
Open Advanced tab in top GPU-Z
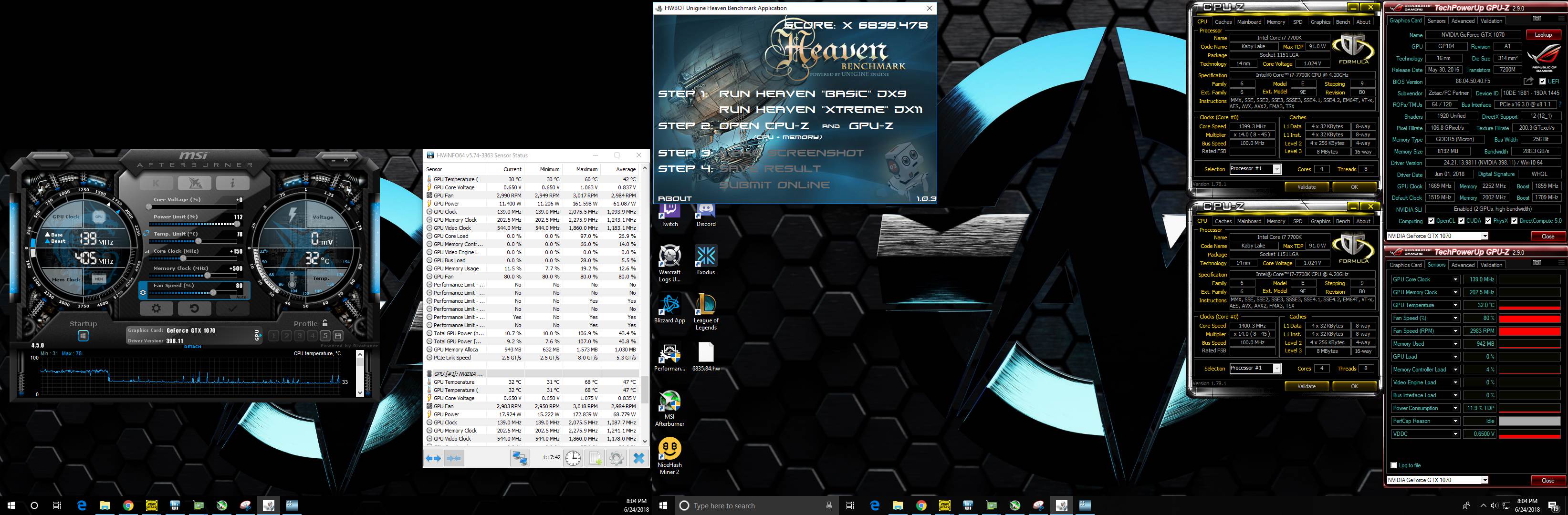tap(1463, 21)
